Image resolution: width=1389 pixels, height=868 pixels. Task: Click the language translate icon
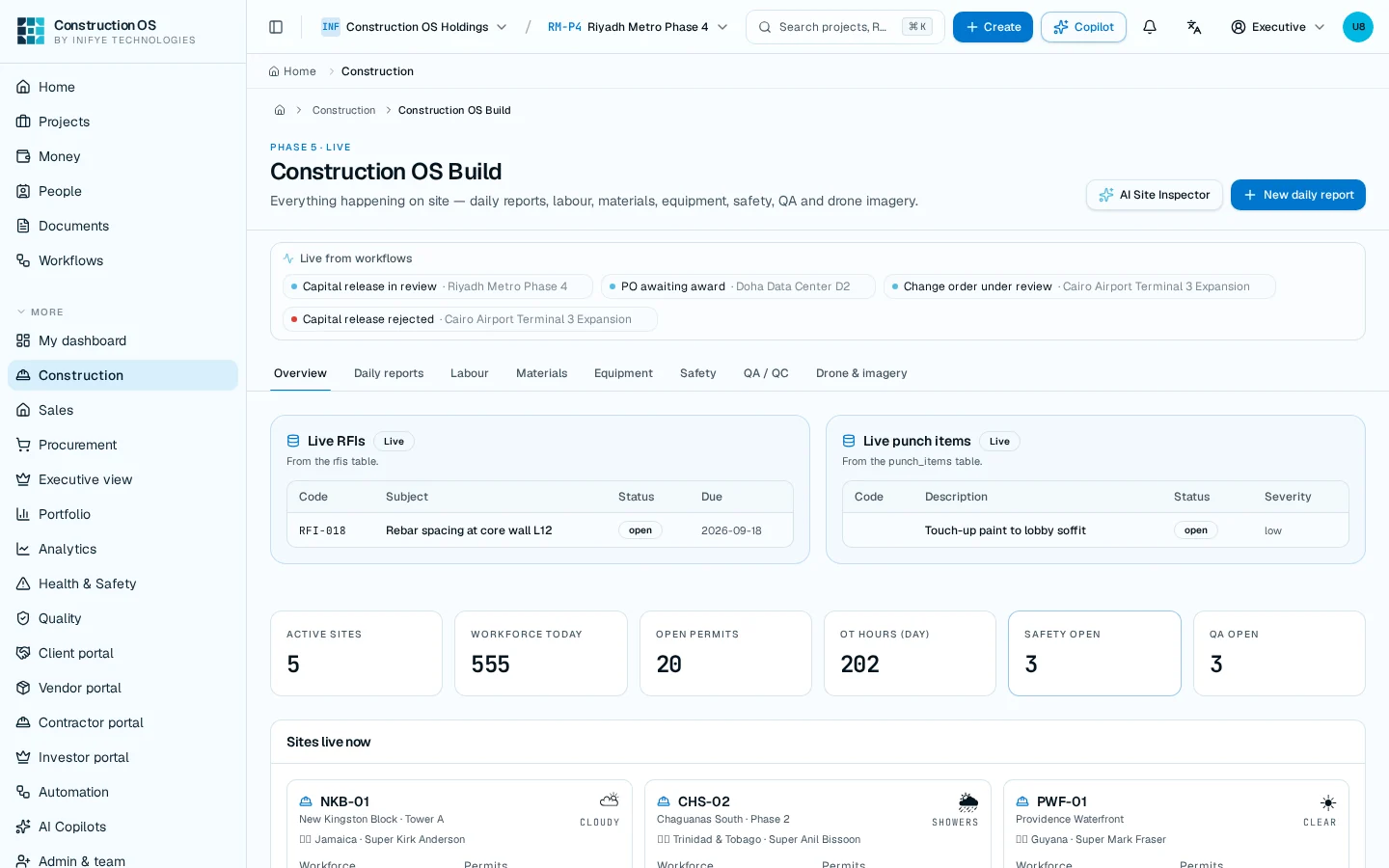[1194, 27]
